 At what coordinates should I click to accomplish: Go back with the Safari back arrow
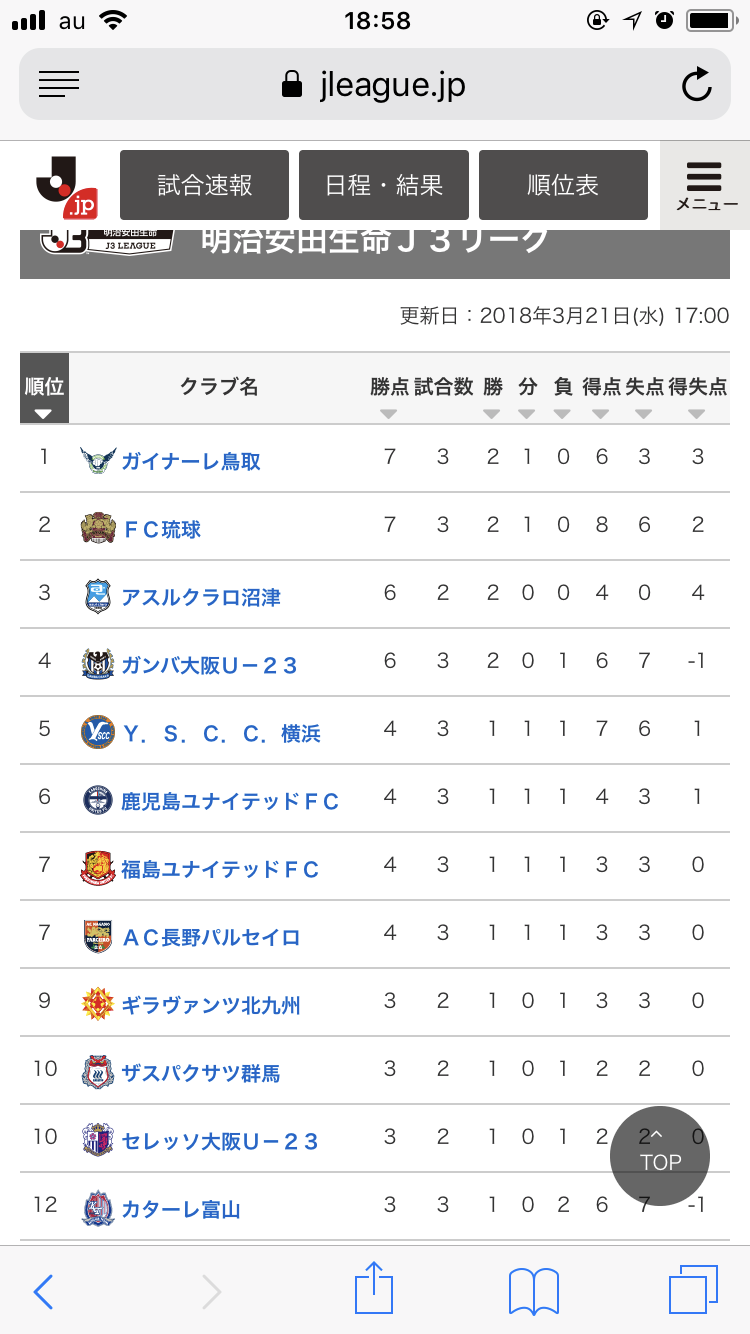(x=44, y=1290)
